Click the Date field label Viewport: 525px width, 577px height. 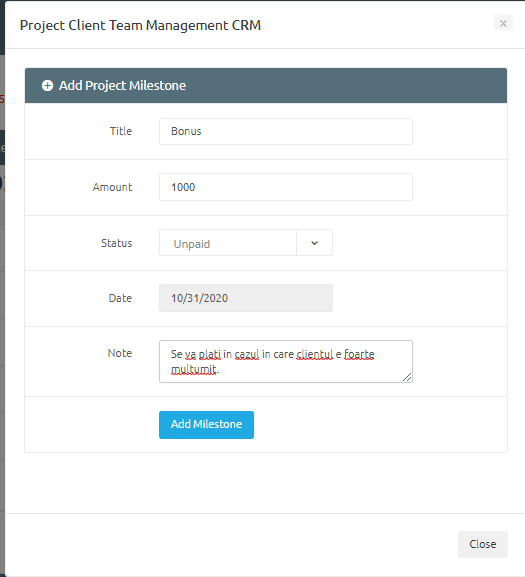click(120, 298)
